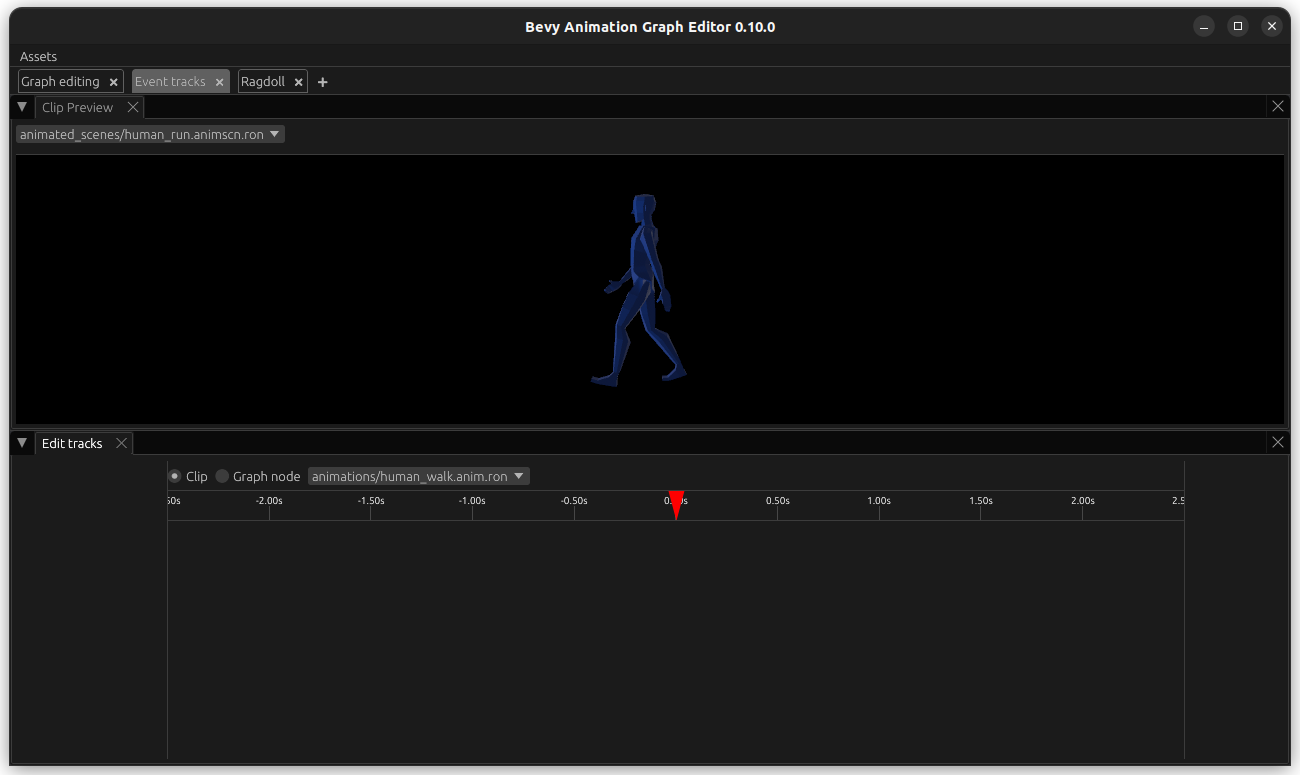Open the Assets menu
The width and height of the screenshot is (1300, 775).
pos(38,56)
